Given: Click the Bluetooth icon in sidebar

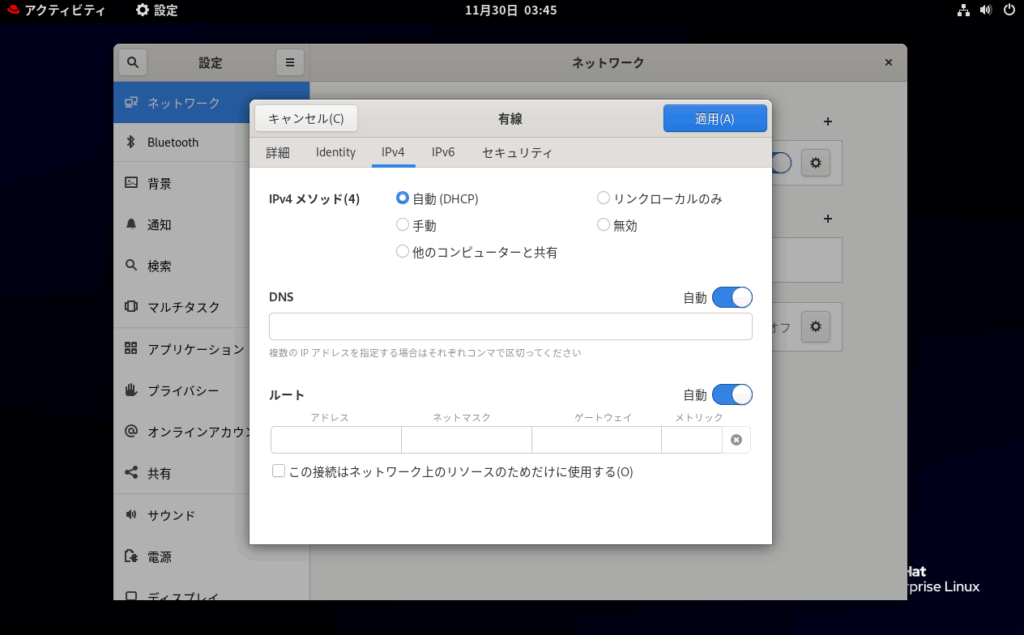Looking at the screenshot, I should click(x=130, y=142).
